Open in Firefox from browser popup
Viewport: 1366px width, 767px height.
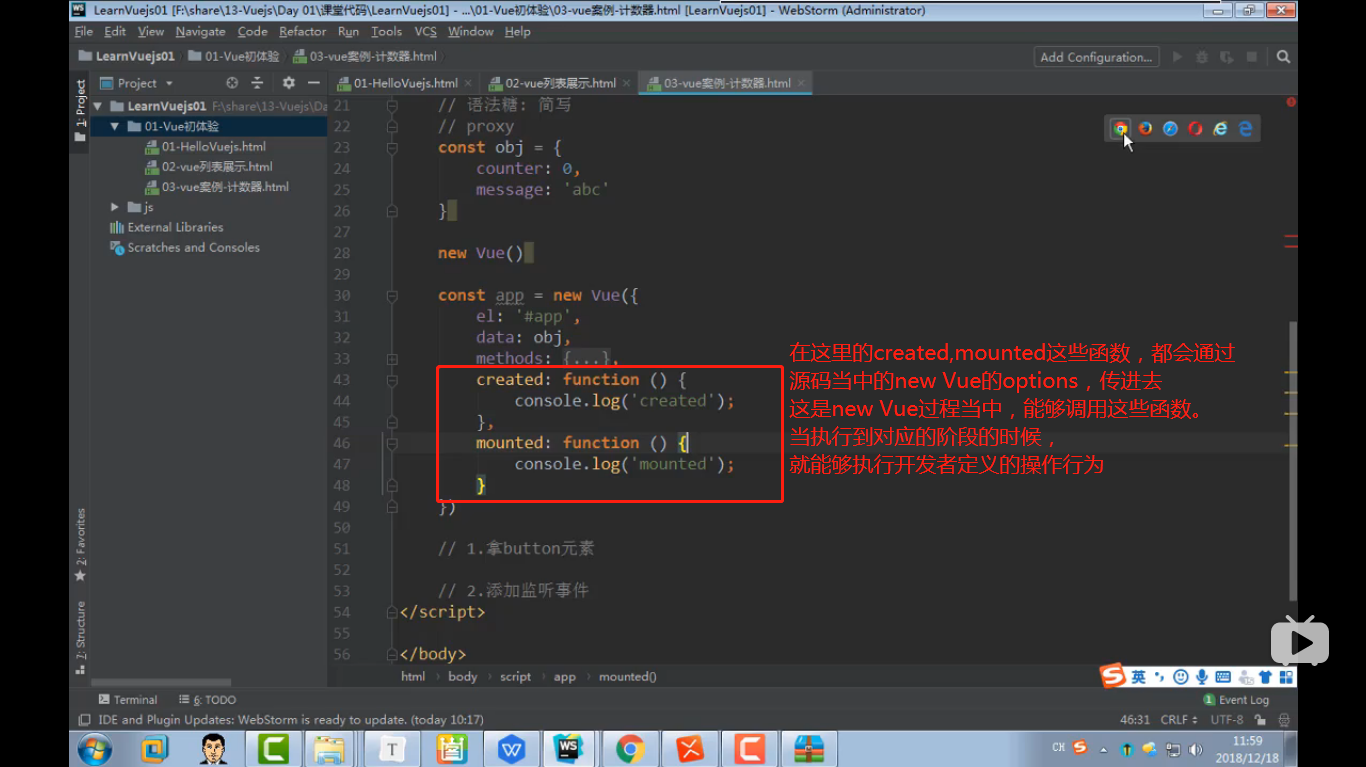(1145, 129)
